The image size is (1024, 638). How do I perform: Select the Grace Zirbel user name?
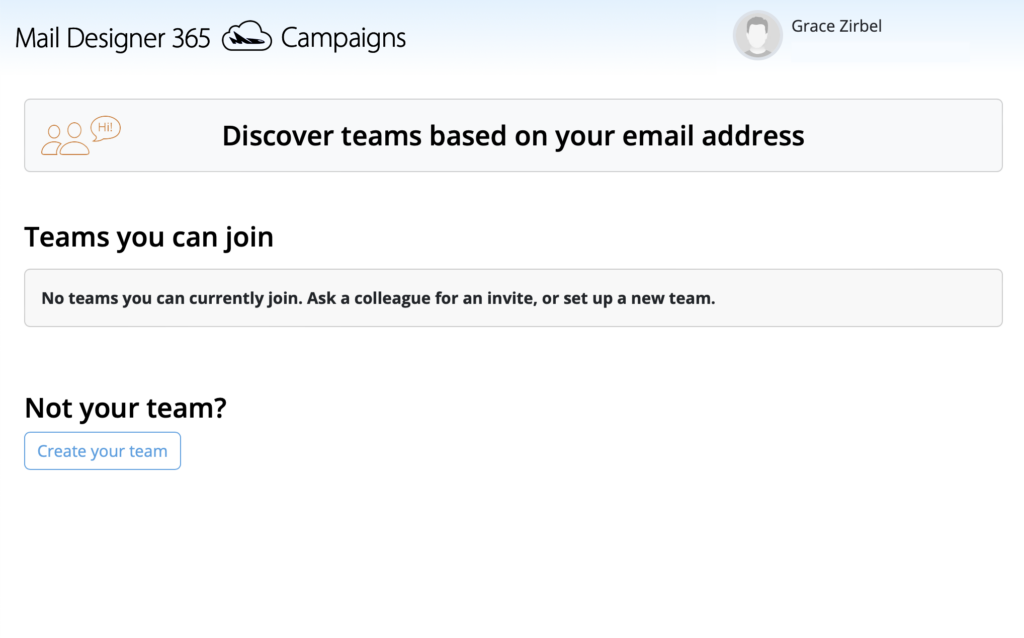[836, 26]
